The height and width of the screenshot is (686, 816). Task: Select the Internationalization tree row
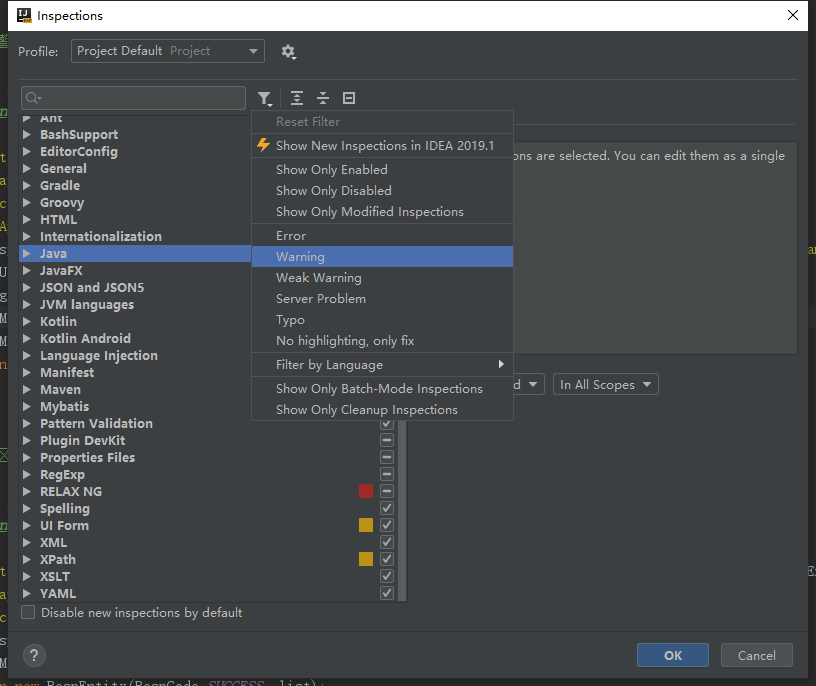pos(135,236)
